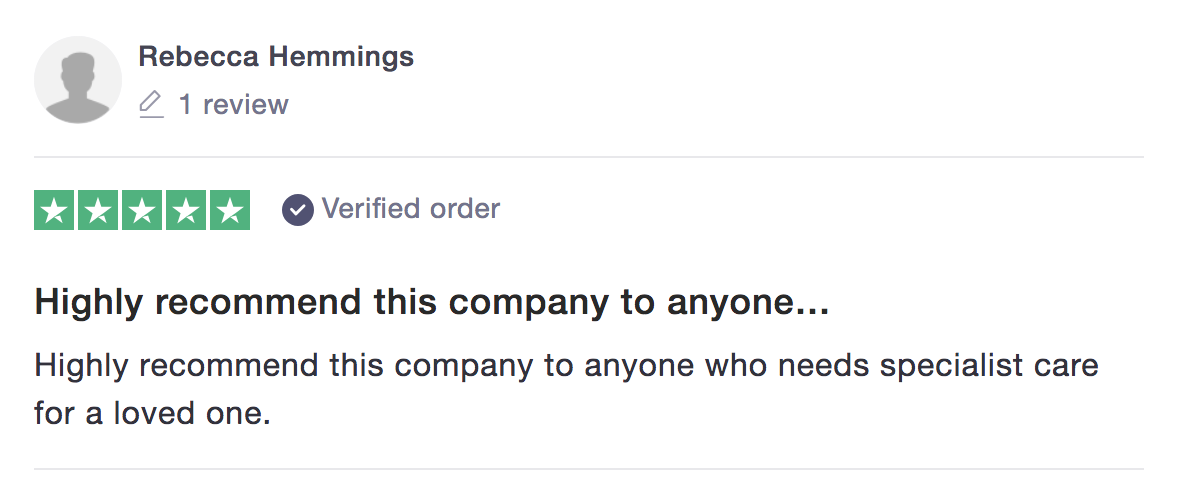Select the fifth green rating star
The height and width of the screenshot is (498, 1180).
pos(230,211)
